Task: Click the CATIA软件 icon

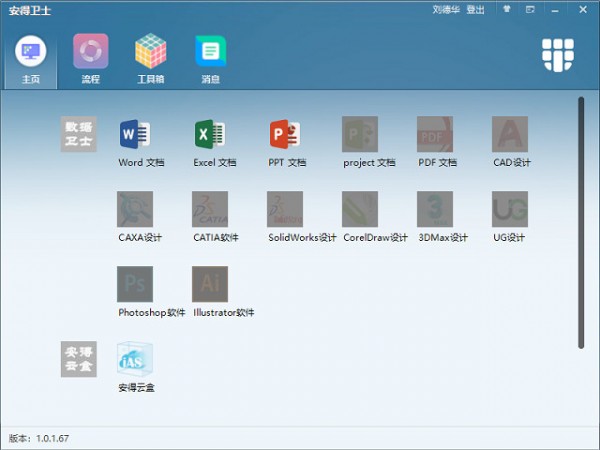Action: pos(210,209)
